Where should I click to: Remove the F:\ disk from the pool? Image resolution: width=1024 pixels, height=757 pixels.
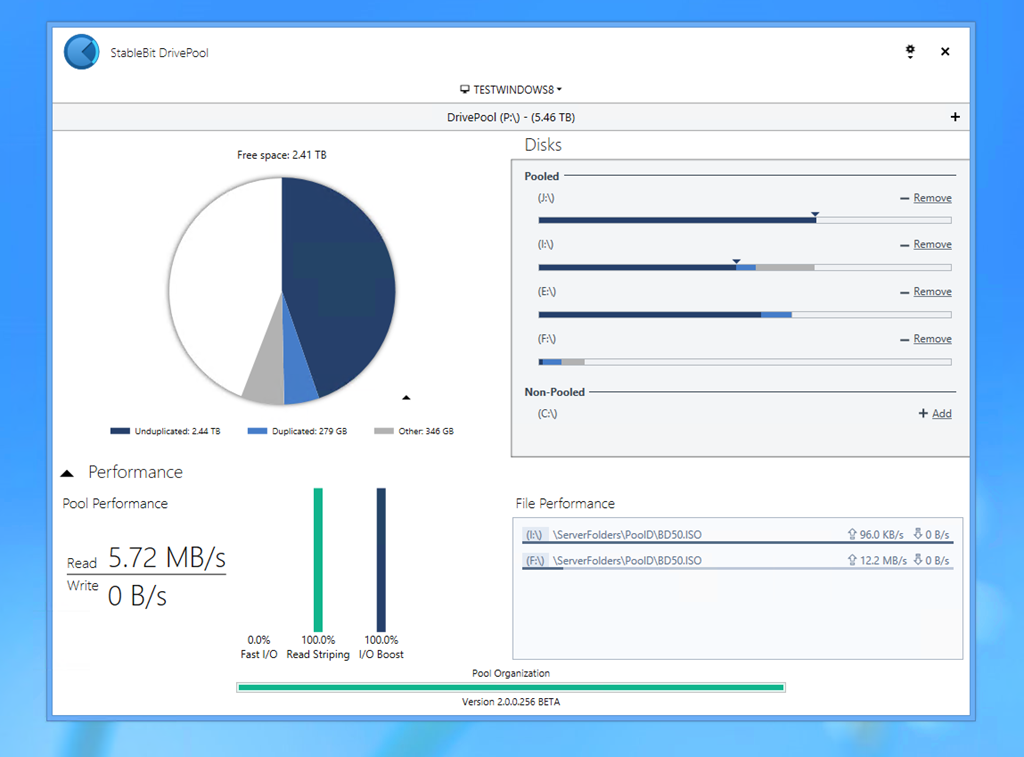pos(932,339)
